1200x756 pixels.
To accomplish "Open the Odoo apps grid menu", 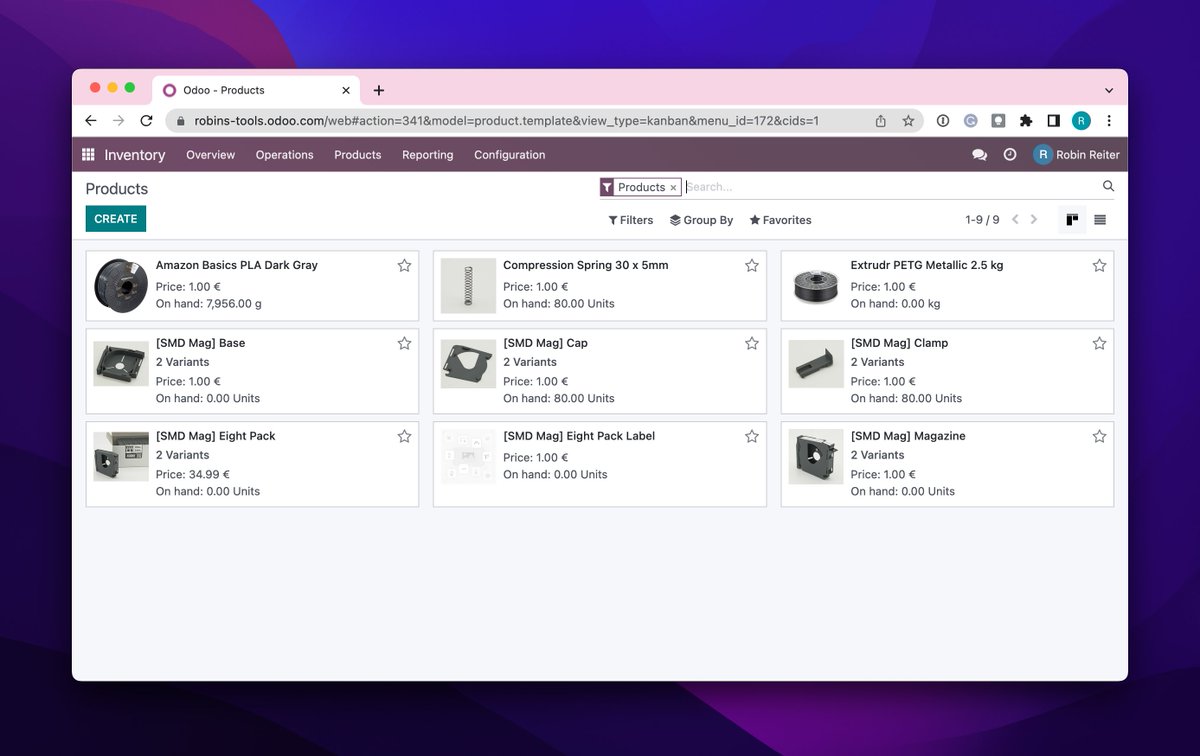I will click(88, 155).
